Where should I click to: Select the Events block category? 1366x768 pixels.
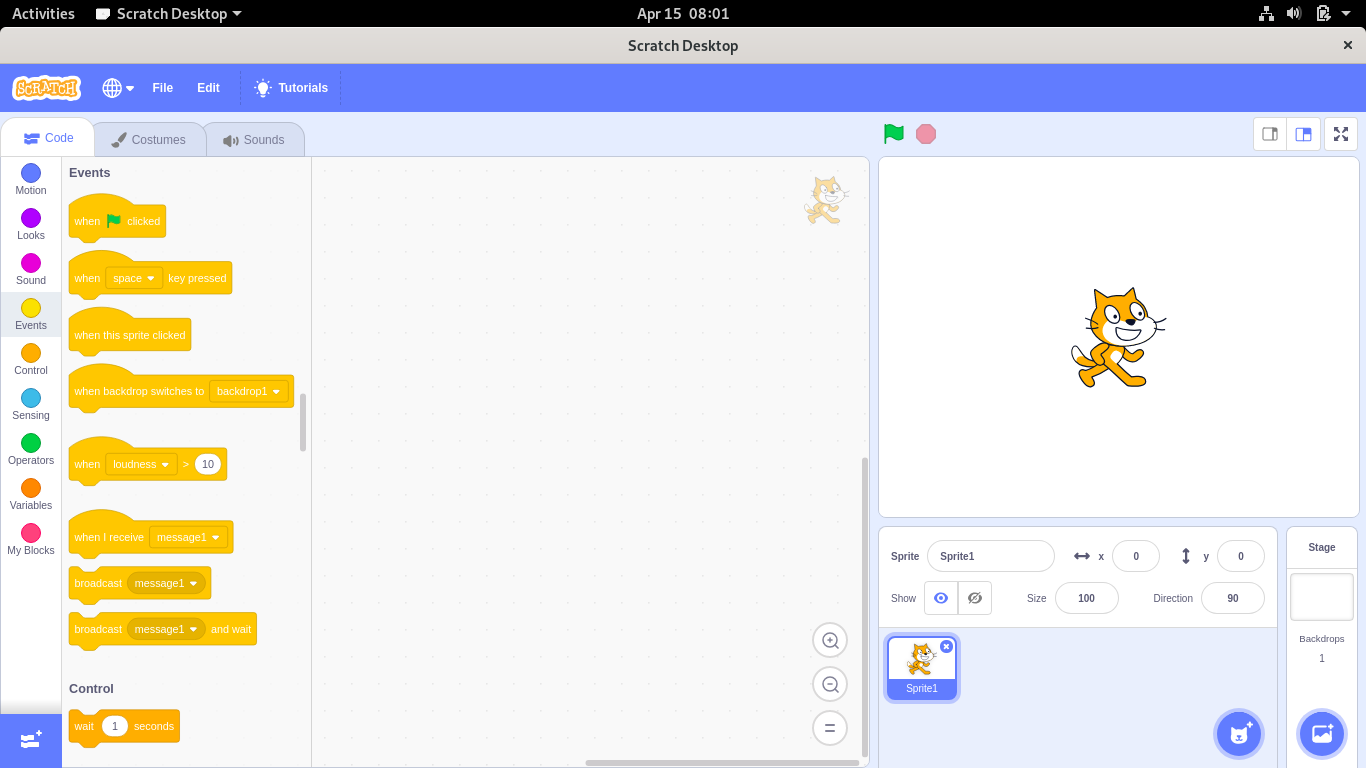(31, 315)
